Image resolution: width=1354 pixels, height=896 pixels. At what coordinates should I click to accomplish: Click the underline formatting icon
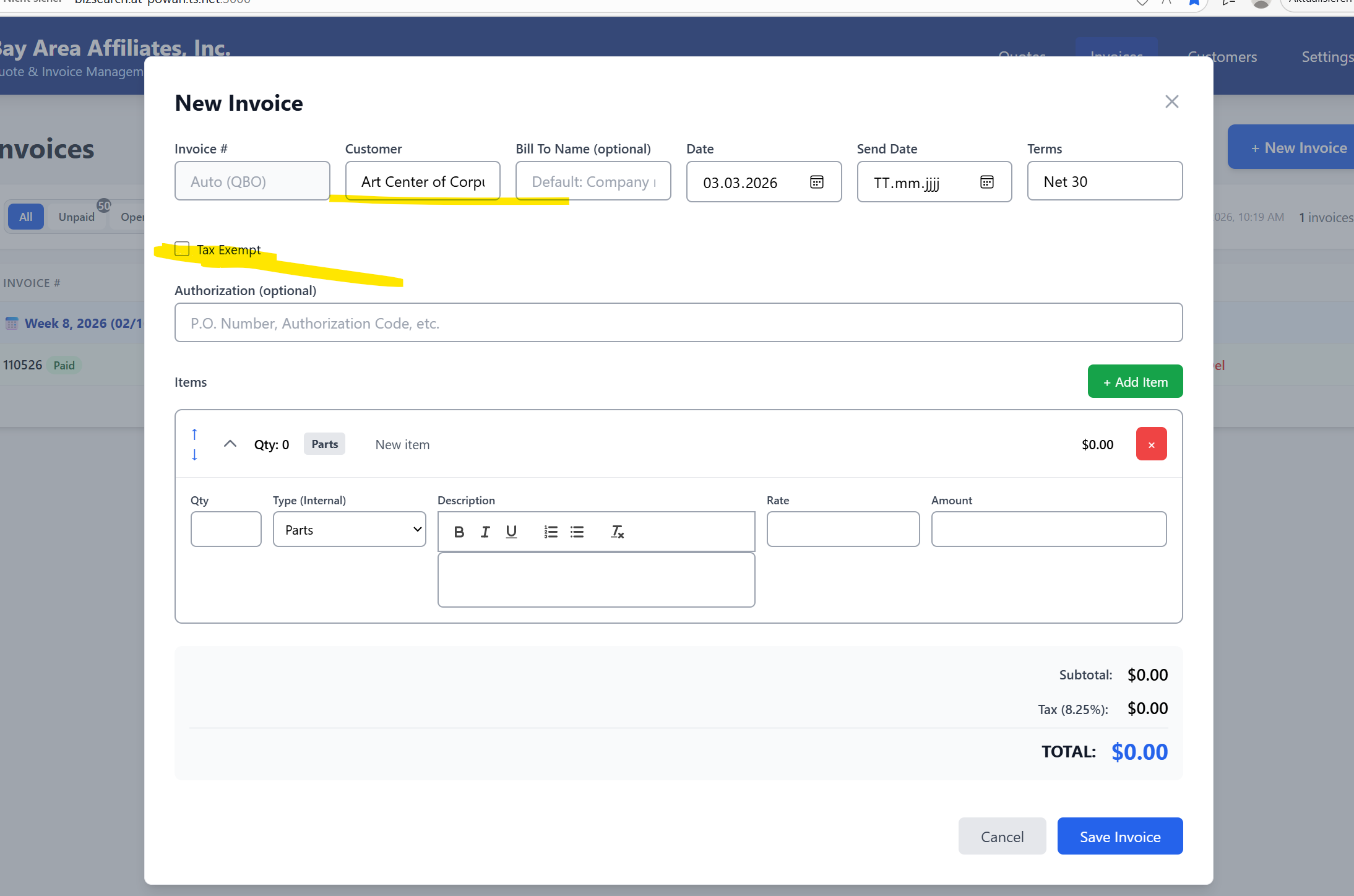pyautogui.click(x=511, y=532)
